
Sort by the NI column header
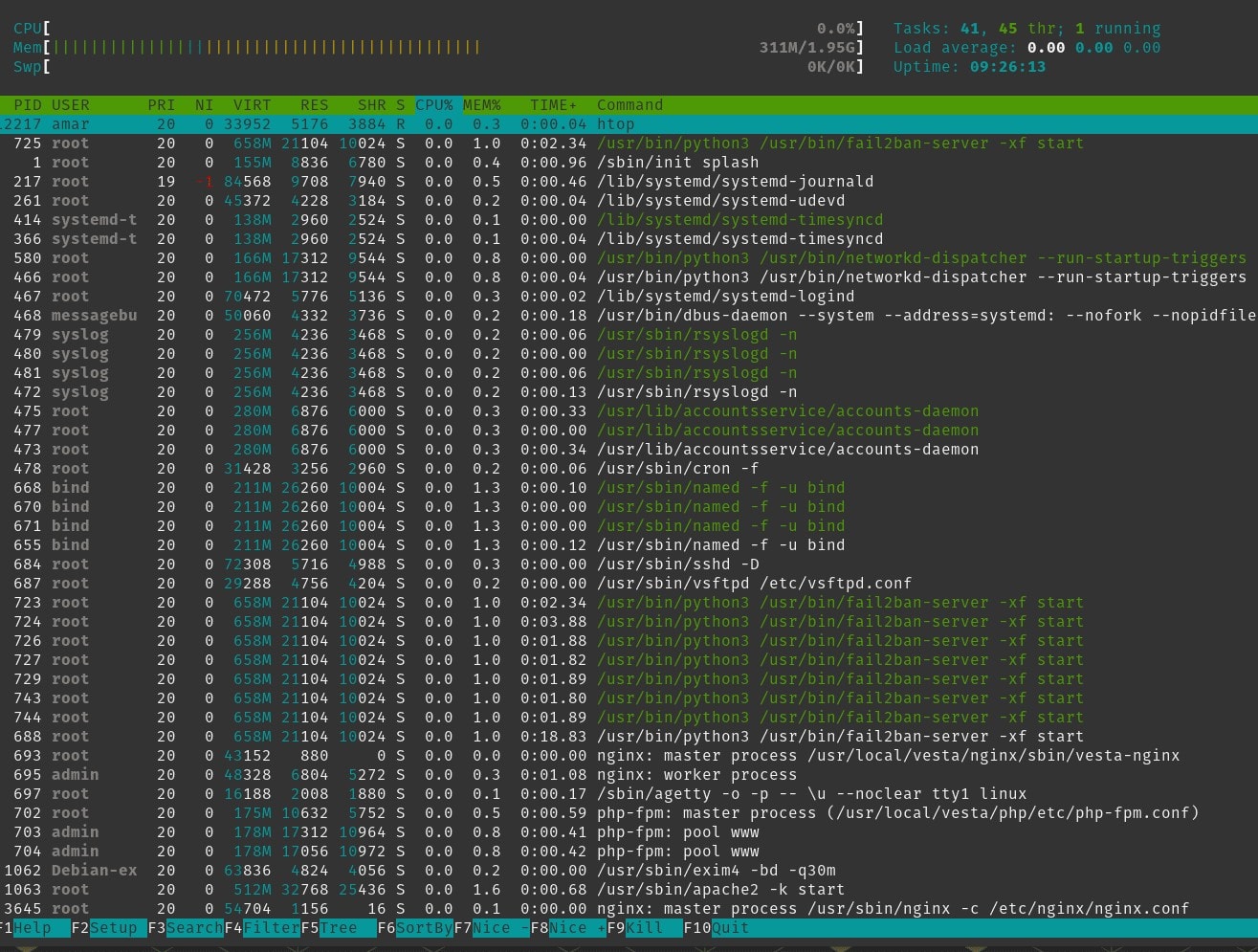[x=204, y=105]
